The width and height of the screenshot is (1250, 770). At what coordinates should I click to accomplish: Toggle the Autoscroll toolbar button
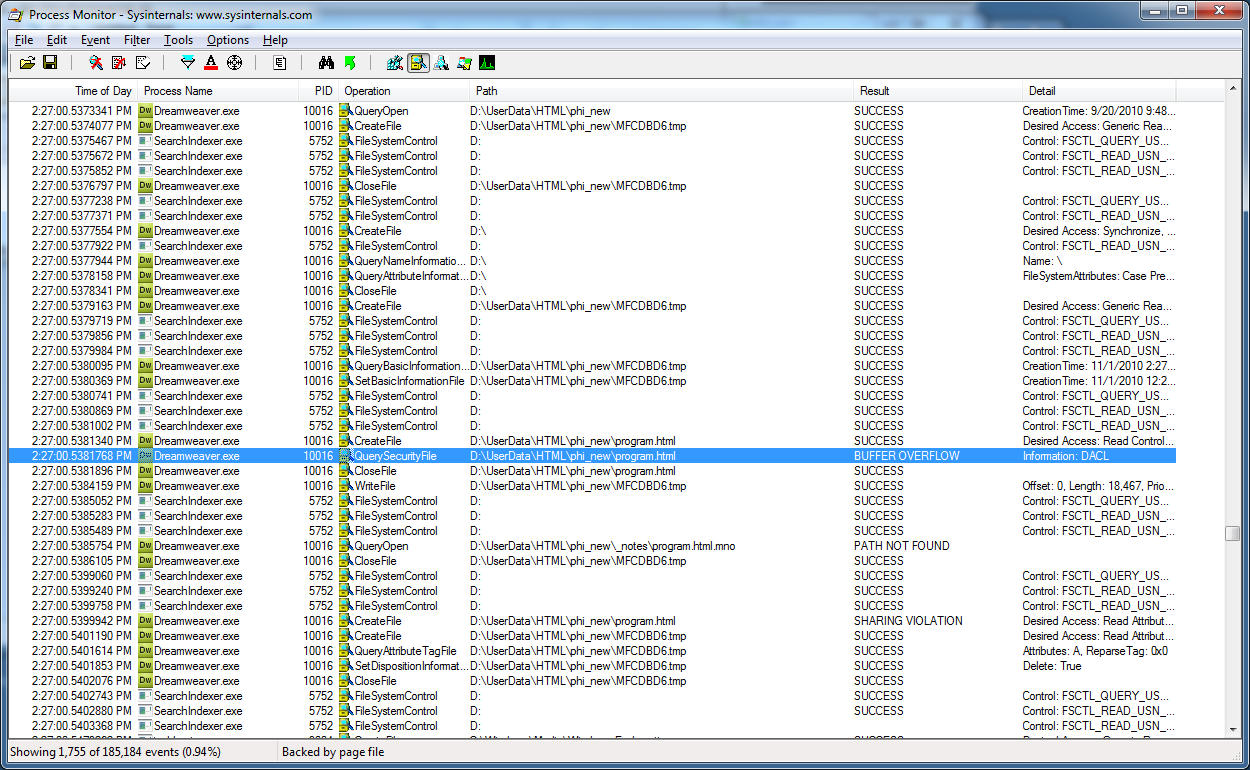[x=119, y=63]
